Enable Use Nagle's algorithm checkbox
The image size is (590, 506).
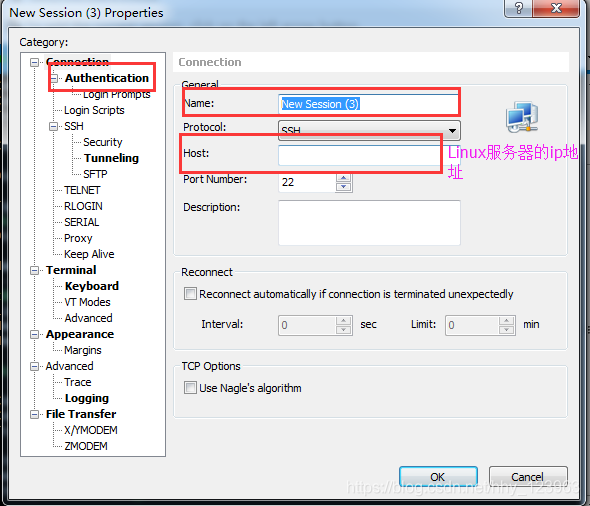tap(190, 387)
